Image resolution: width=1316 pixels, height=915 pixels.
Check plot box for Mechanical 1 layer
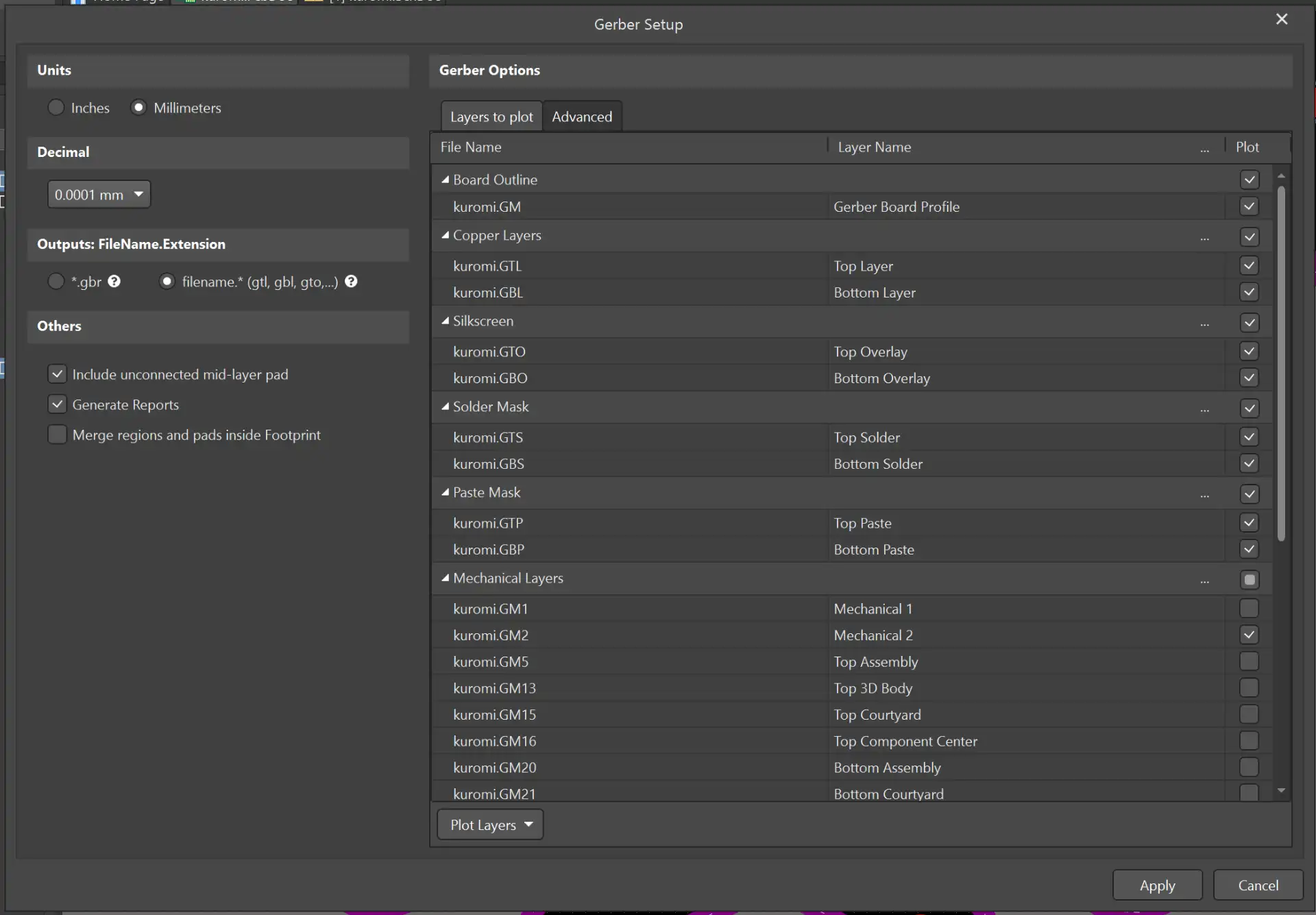click(x=1249, y=609)
